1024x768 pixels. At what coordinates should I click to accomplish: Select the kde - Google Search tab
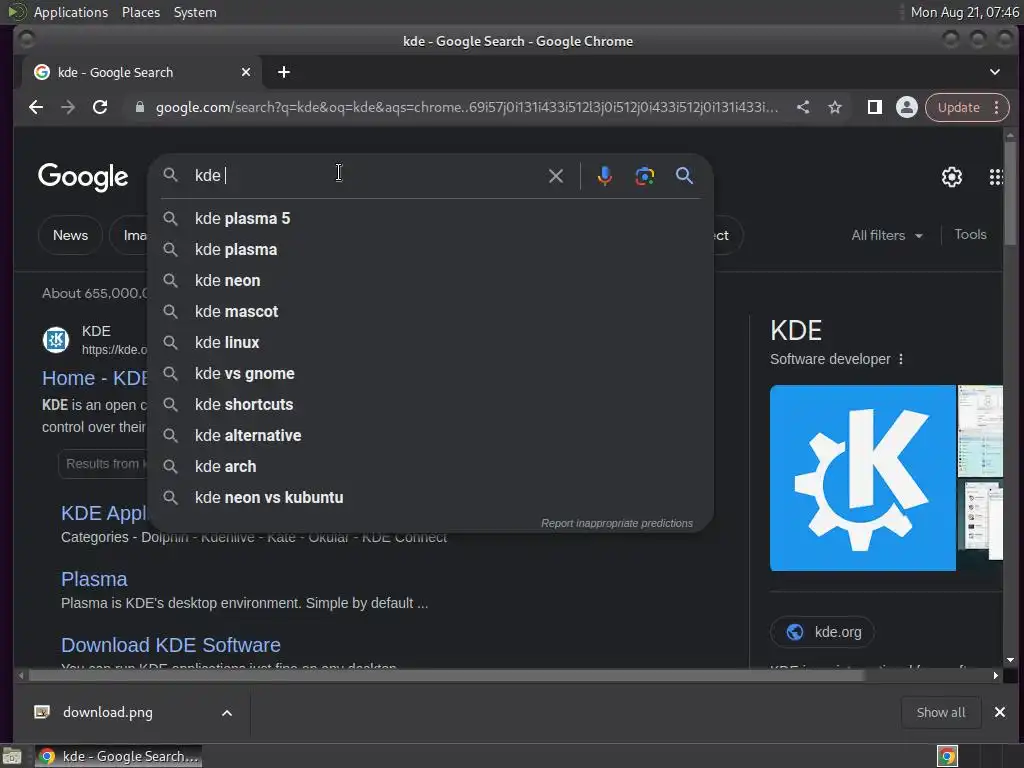click(142, 72)
